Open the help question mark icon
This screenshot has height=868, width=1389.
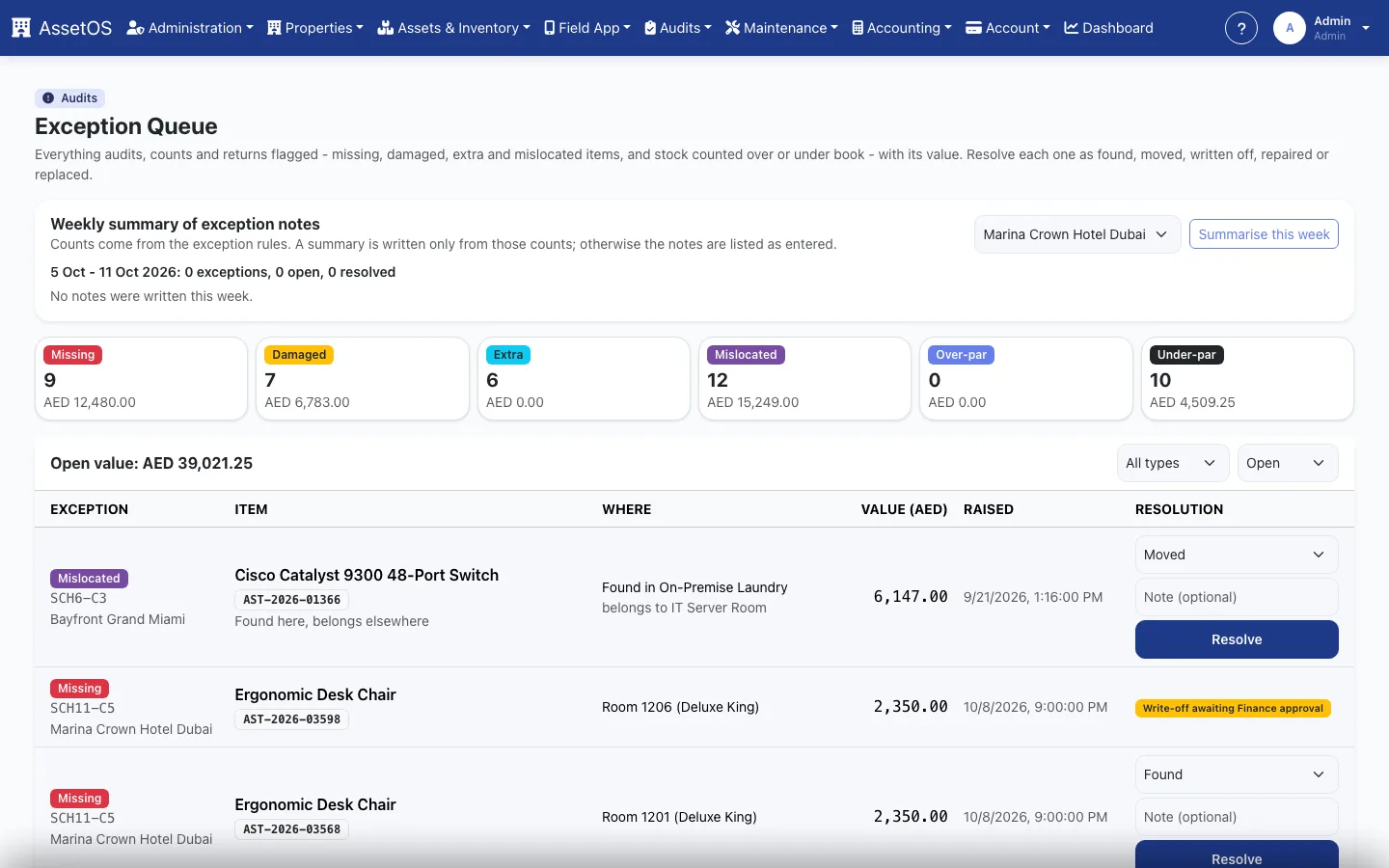(1241, 28)
